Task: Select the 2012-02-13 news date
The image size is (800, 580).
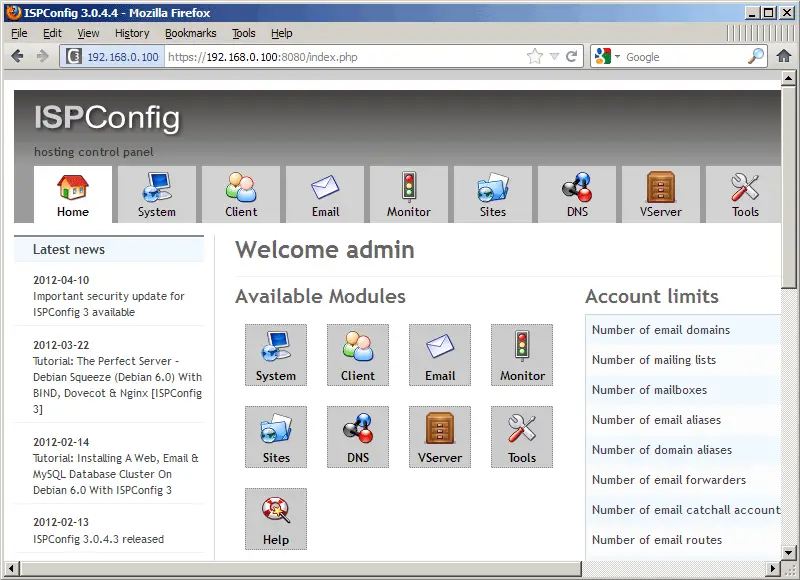Action: (61, 522)
